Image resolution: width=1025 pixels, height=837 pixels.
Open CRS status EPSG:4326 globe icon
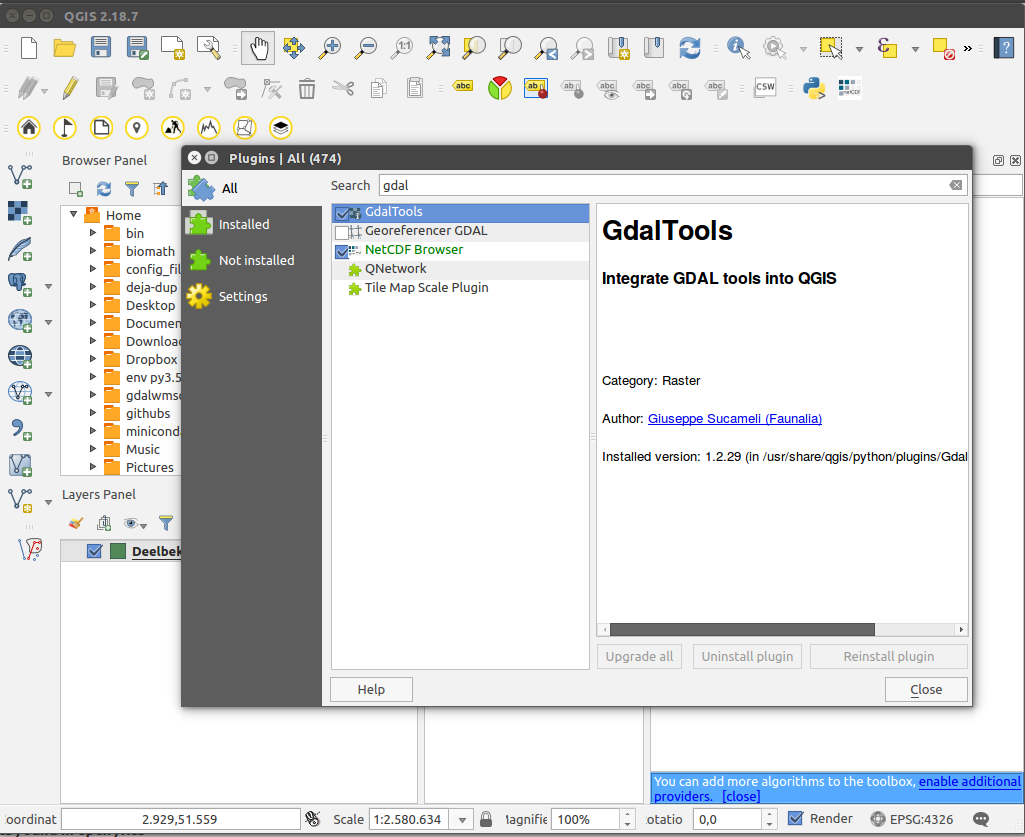click(878, 819)
